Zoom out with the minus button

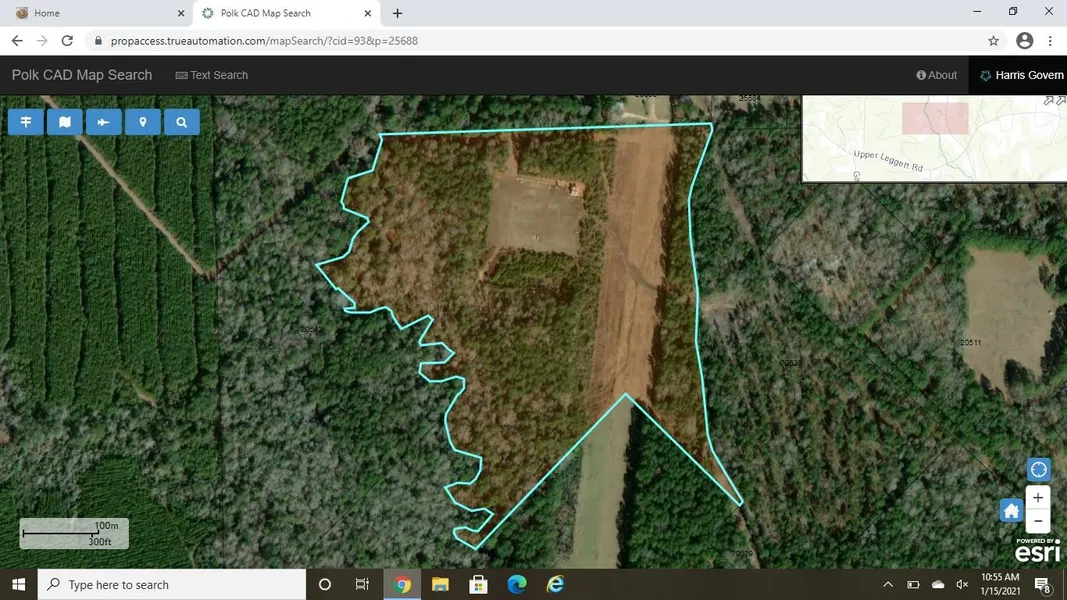1038,521
